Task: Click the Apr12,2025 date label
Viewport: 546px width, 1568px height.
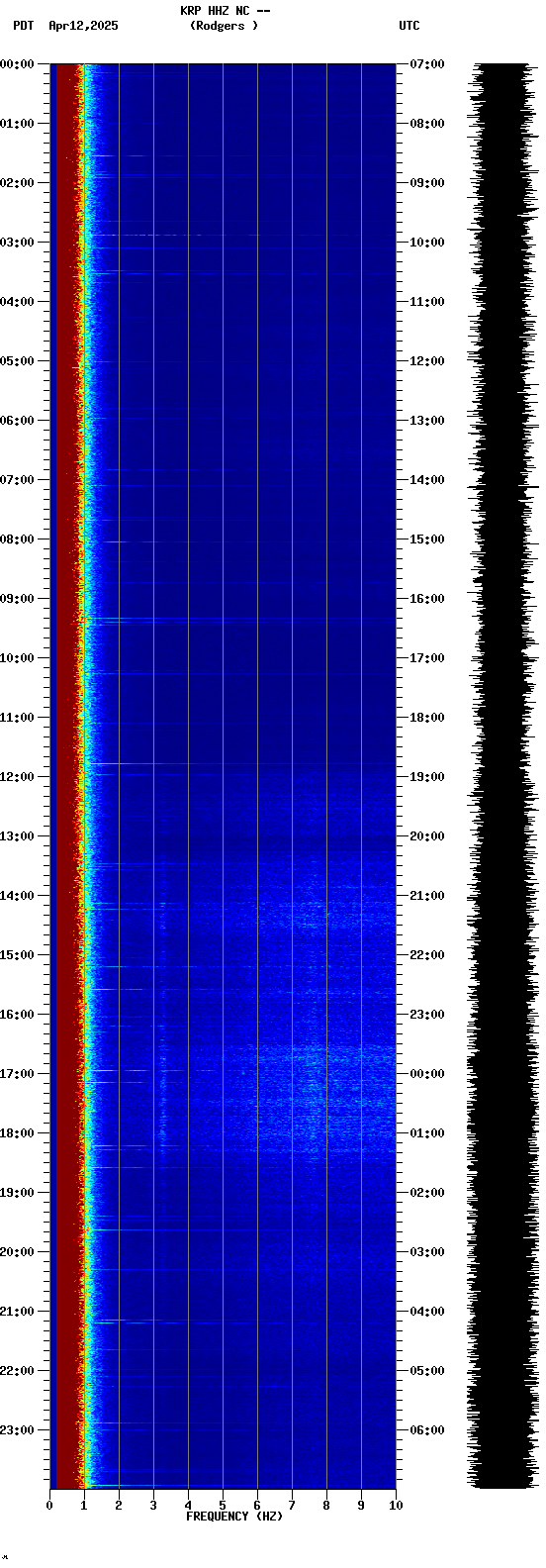Action: point(83,26)
